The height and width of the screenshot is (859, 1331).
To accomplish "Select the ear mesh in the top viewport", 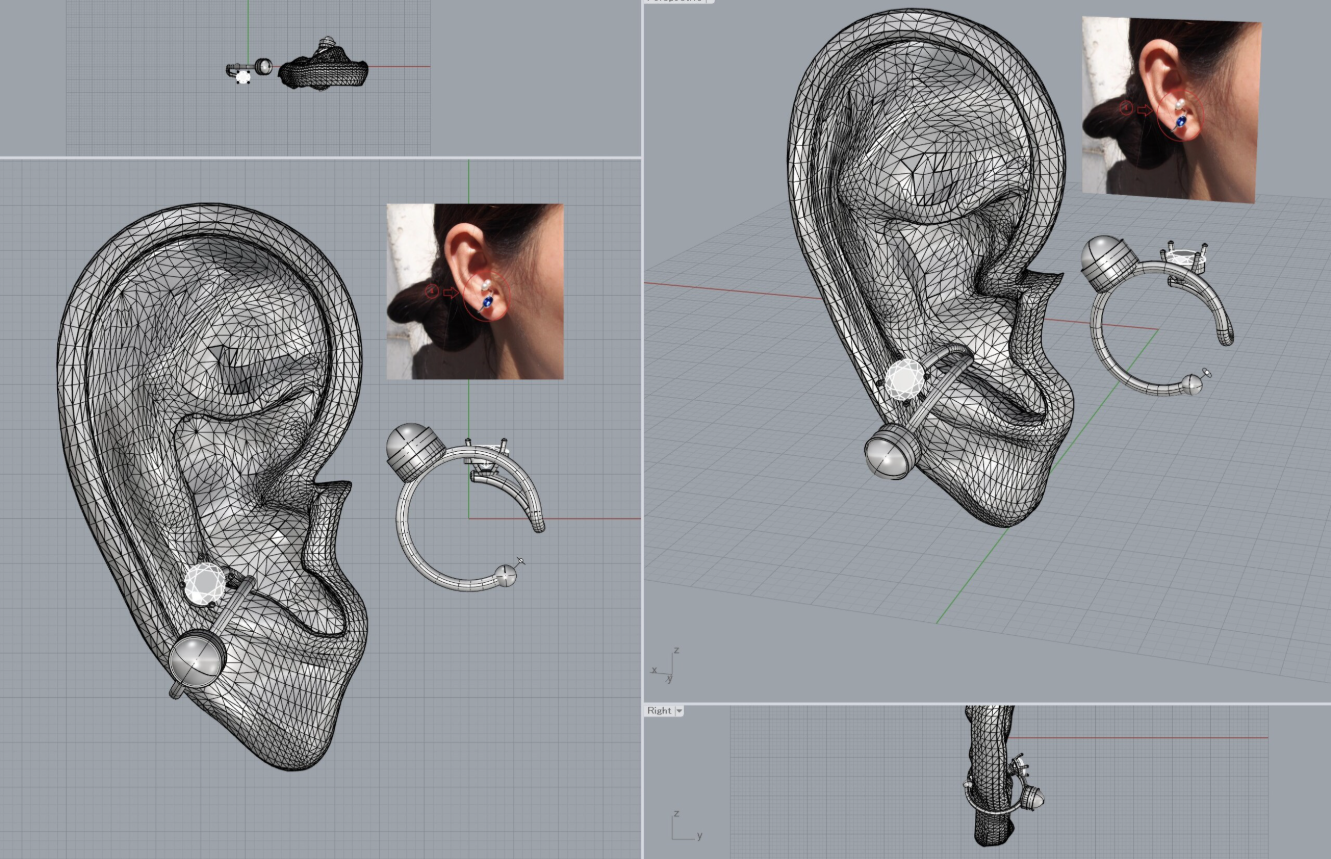I will point(322,68).
